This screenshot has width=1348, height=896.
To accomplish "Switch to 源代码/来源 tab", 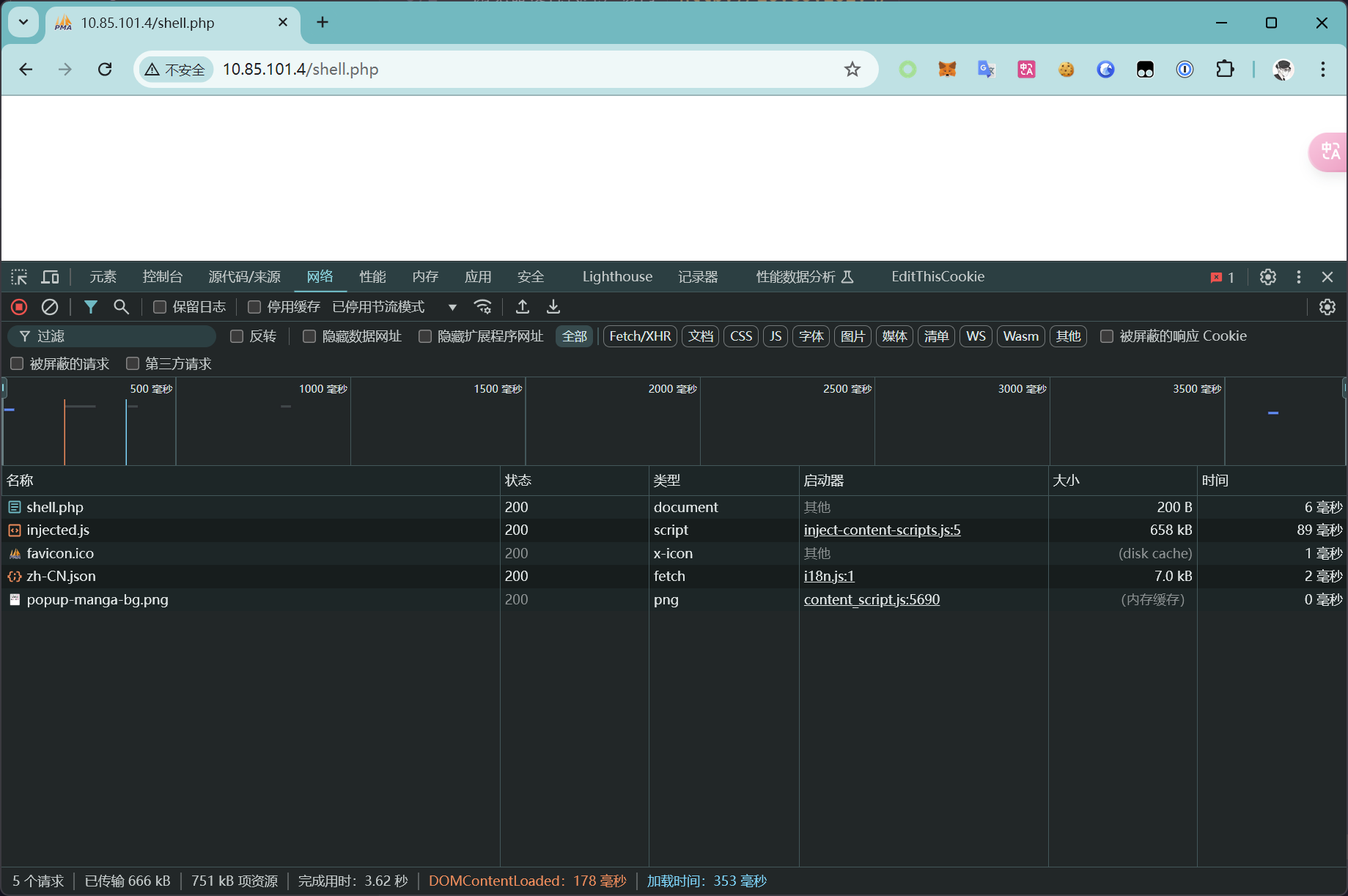I will point(245,277).
